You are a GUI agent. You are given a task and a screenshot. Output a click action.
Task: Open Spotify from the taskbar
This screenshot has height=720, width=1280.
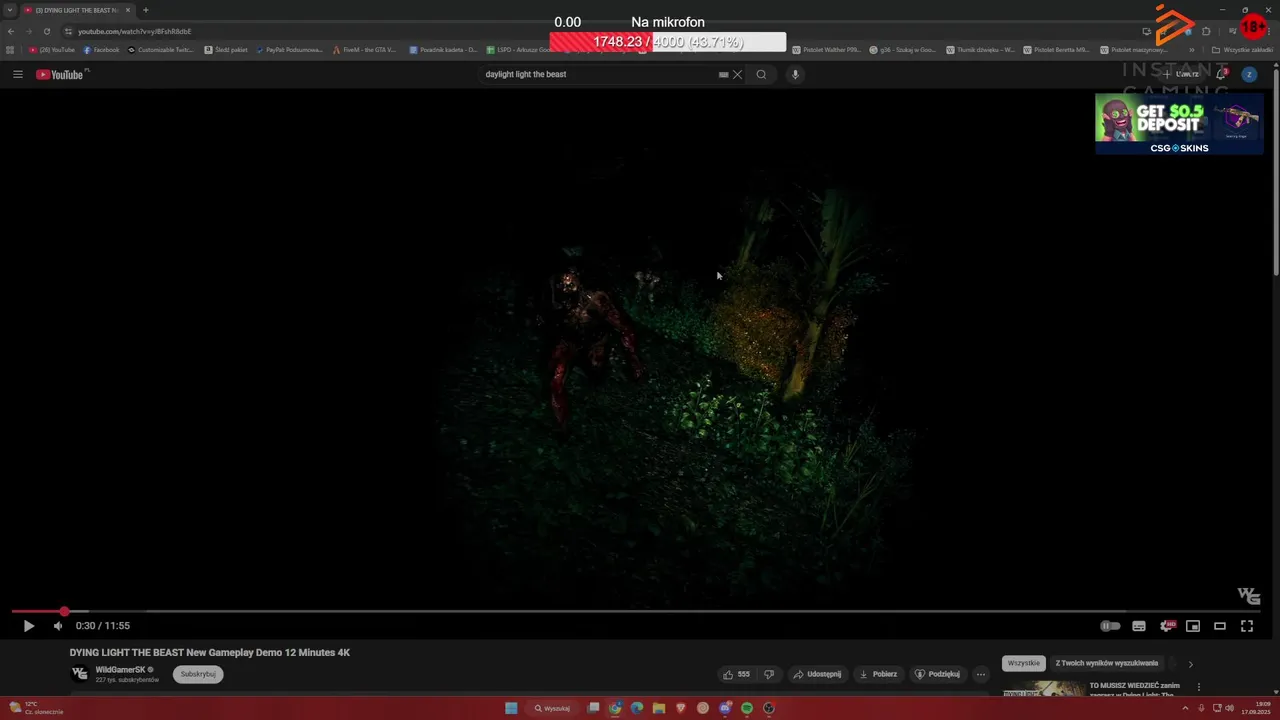[x=747, y=708]
